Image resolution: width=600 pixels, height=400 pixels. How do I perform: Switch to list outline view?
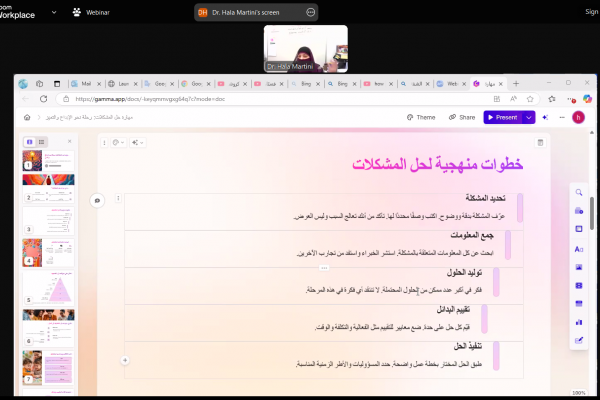[42, 142]
